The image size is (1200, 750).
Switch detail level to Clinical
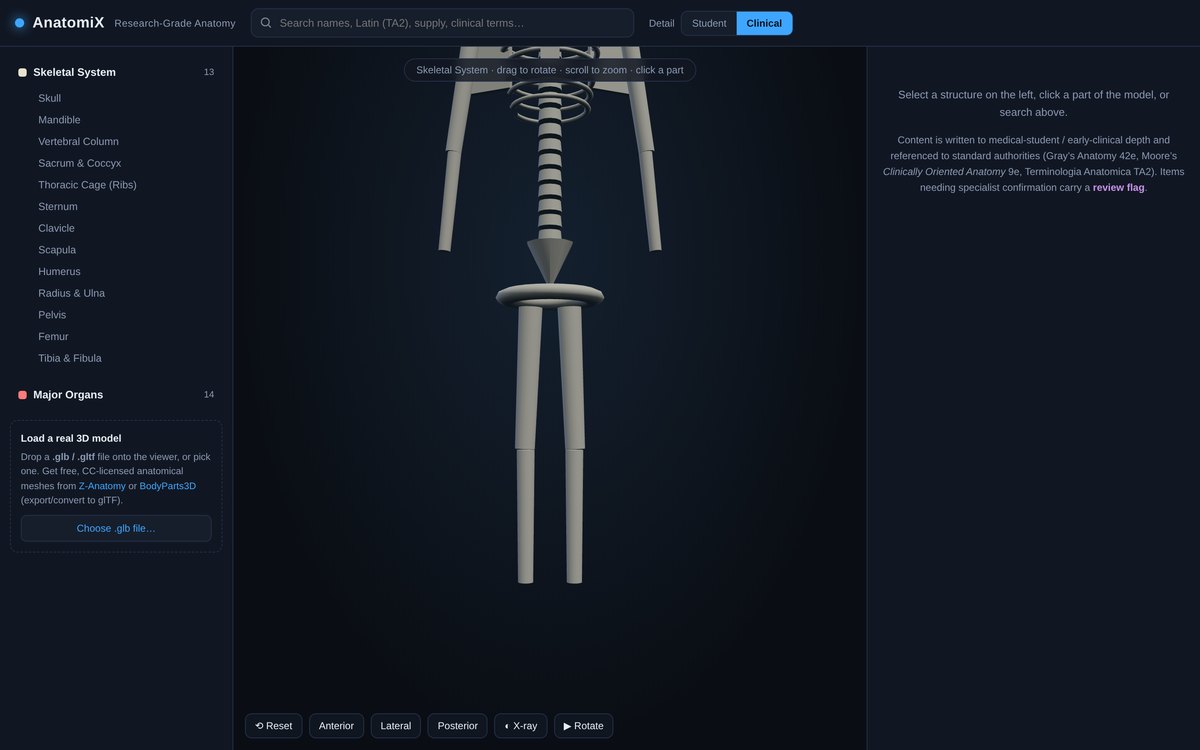[764, 23]
